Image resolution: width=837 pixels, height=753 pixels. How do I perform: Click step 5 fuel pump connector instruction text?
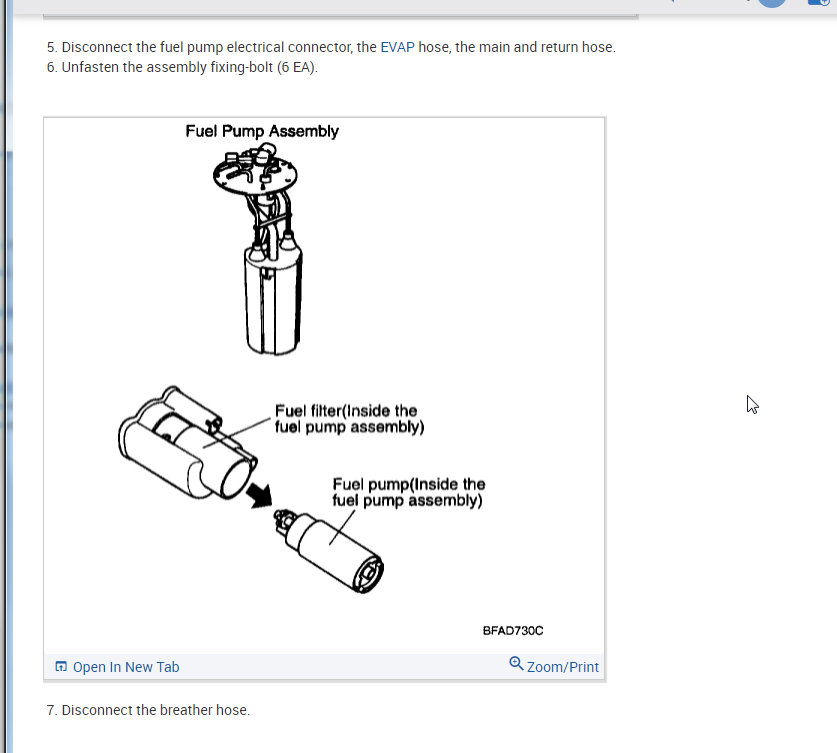click(x=331, y=47)
